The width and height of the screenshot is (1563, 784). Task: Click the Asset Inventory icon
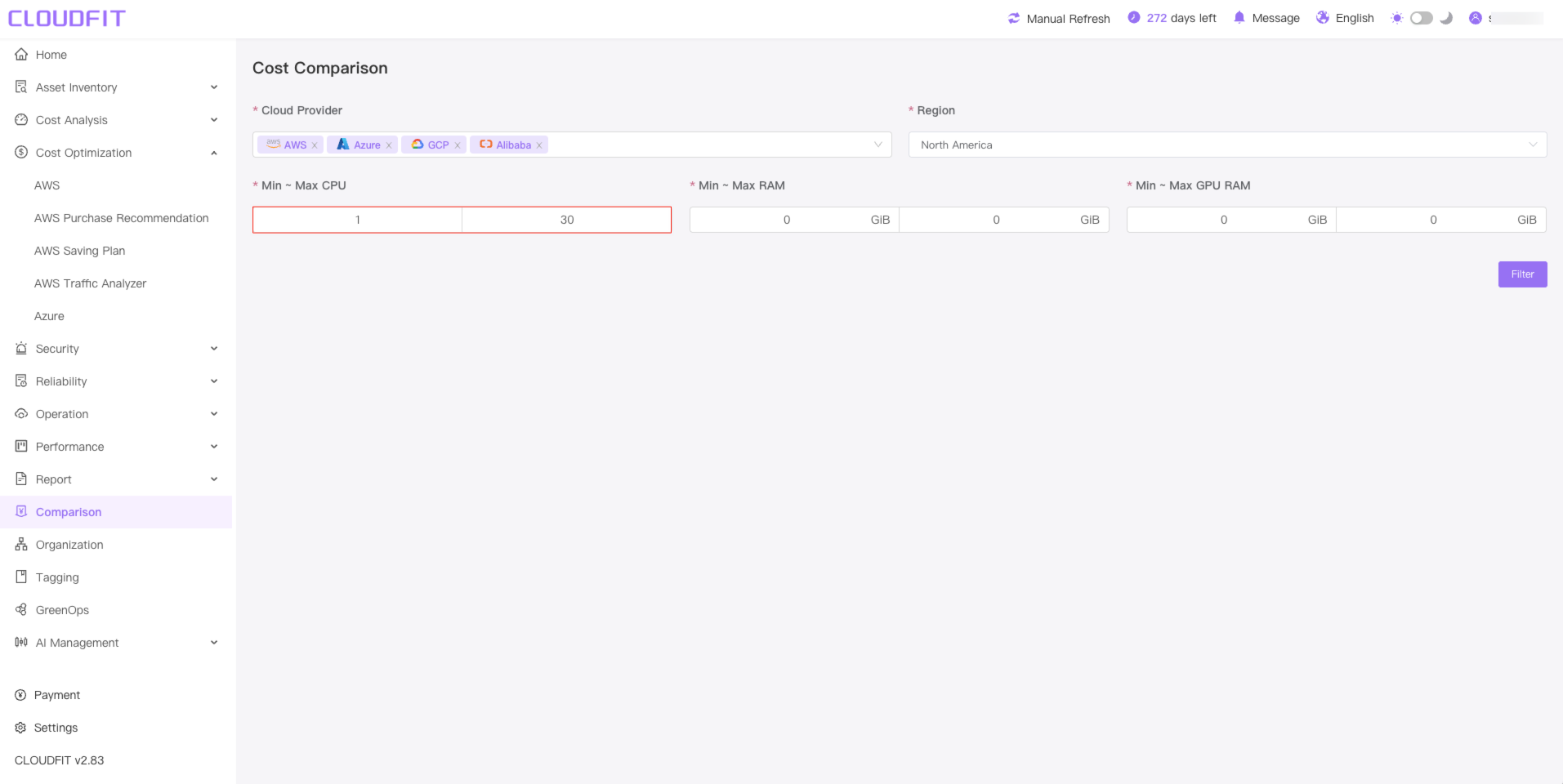tap(21, 87)
